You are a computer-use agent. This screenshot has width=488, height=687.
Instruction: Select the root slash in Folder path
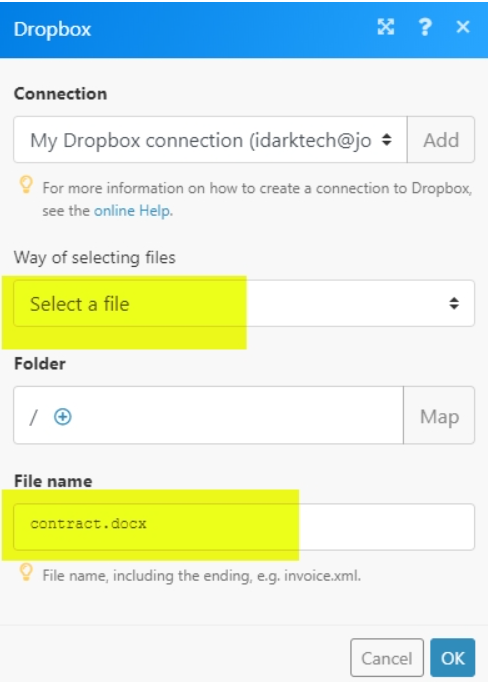point(33,417)
